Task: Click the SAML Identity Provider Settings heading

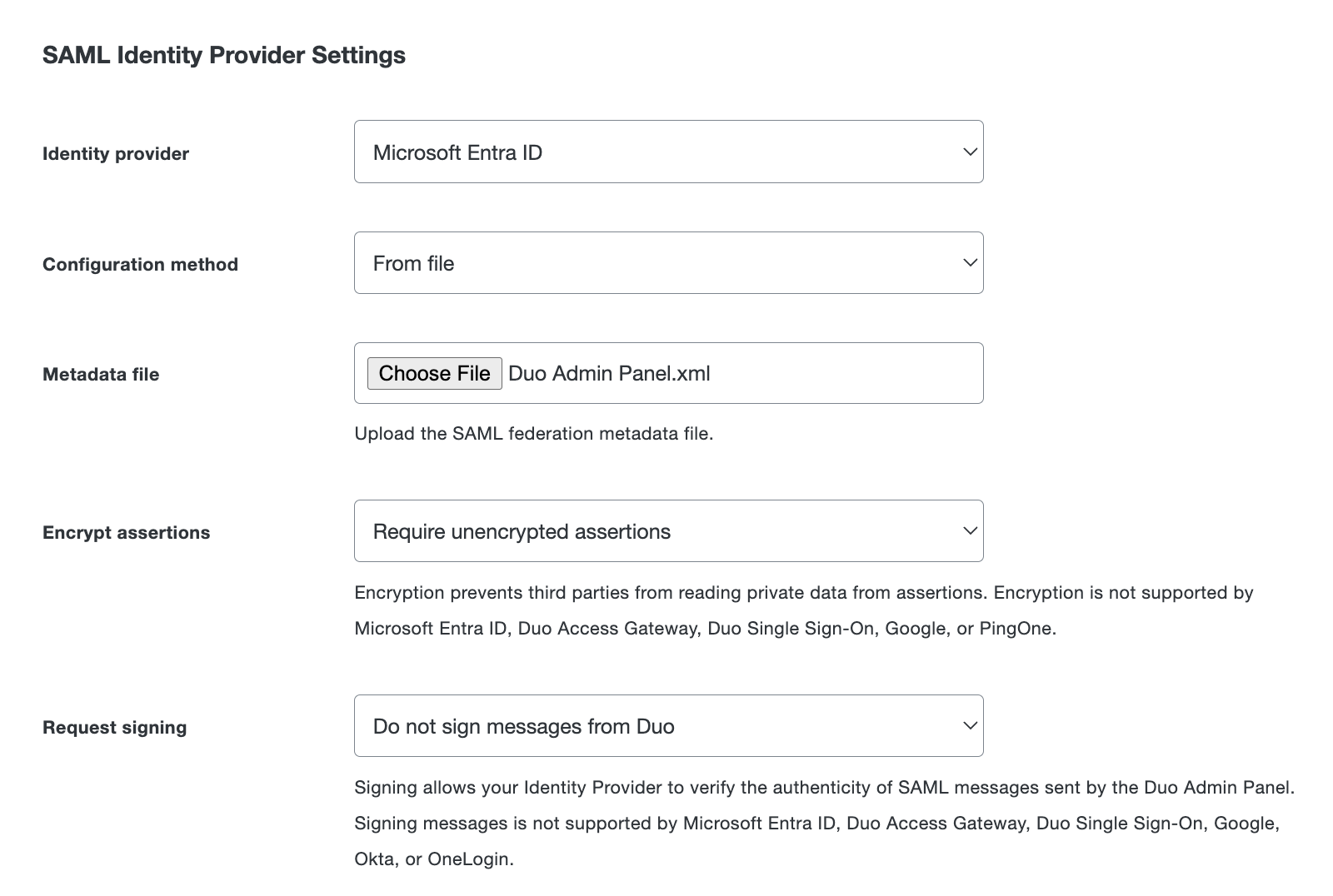Action: coord(224,55)
